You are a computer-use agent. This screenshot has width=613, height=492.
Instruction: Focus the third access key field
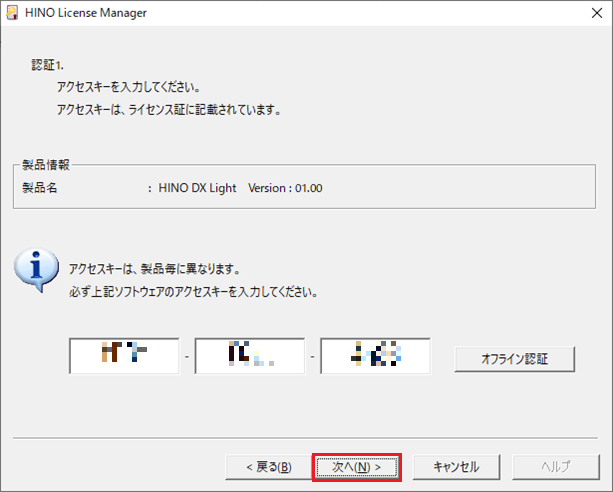pos(375,356)
